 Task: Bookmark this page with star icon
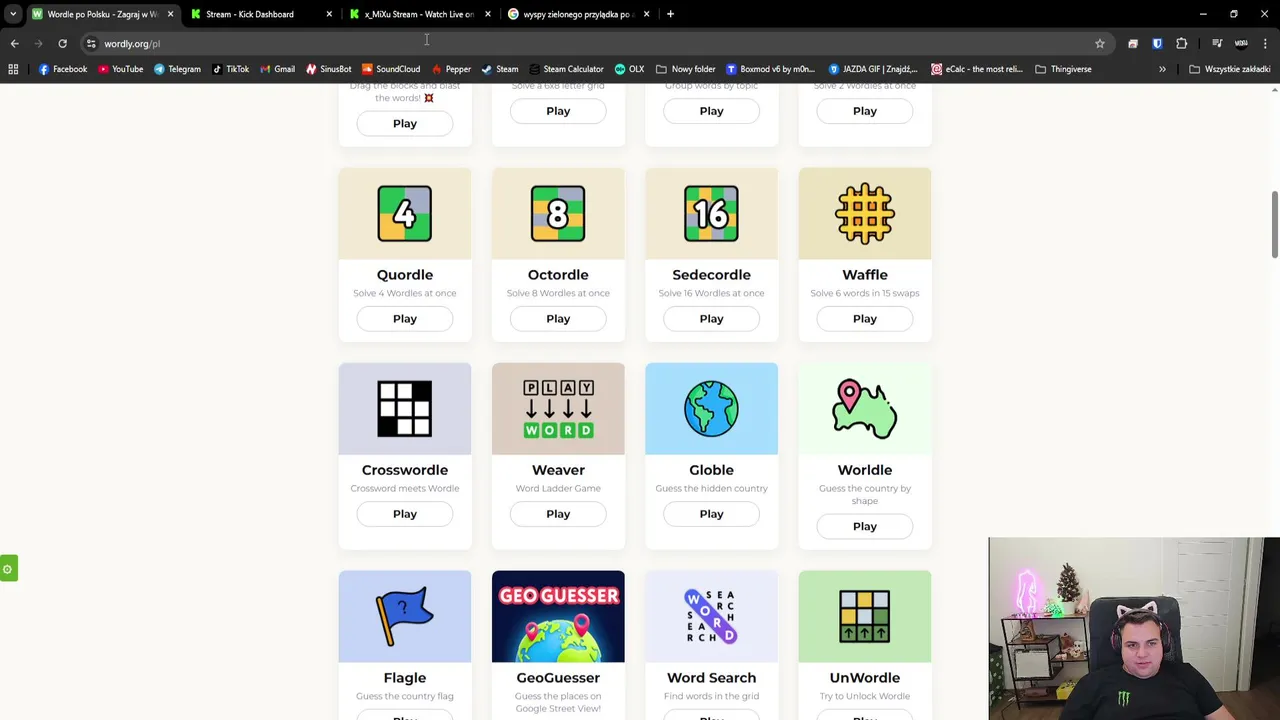coord(1100,43)
